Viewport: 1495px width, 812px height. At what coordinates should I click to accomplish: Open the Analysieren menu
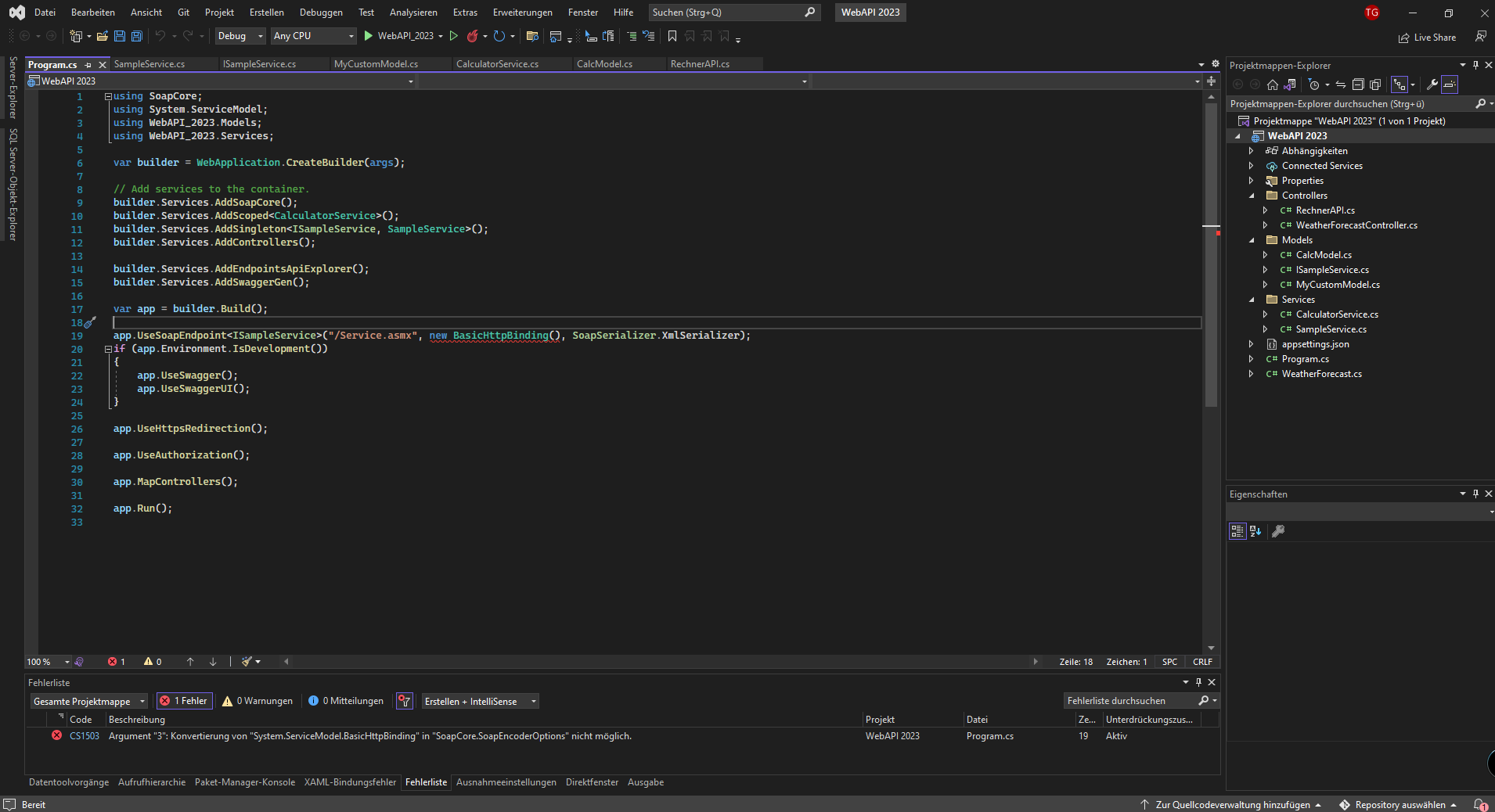tap(413, 13)
